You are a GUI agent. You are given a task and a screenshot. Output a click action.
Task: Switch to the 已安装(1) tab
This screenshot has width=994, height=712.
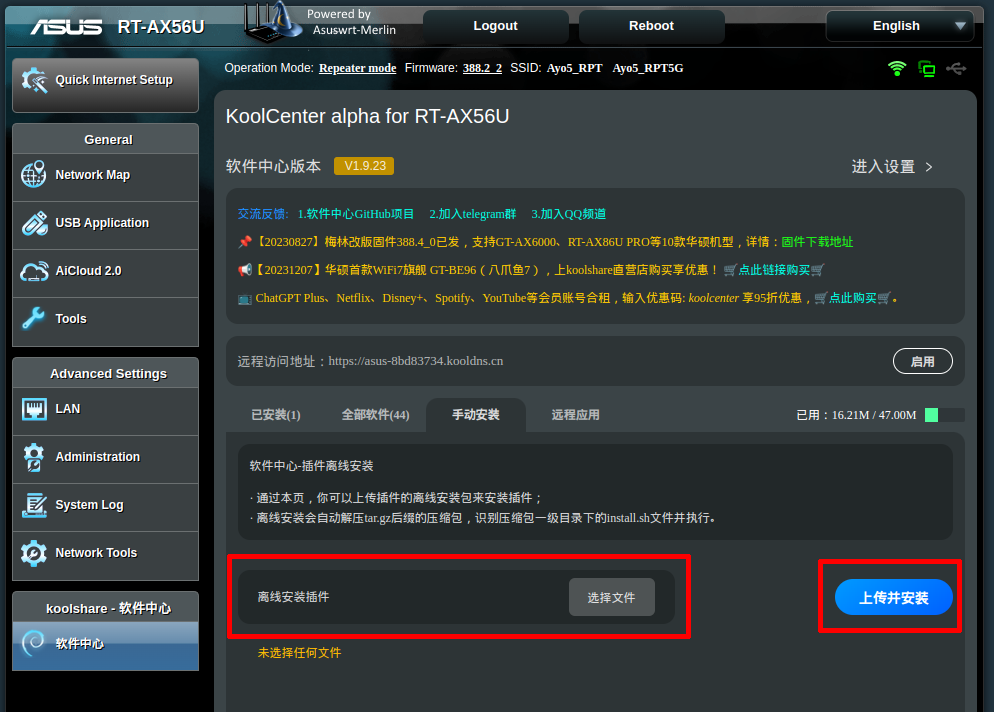click(x=276, y=415)
